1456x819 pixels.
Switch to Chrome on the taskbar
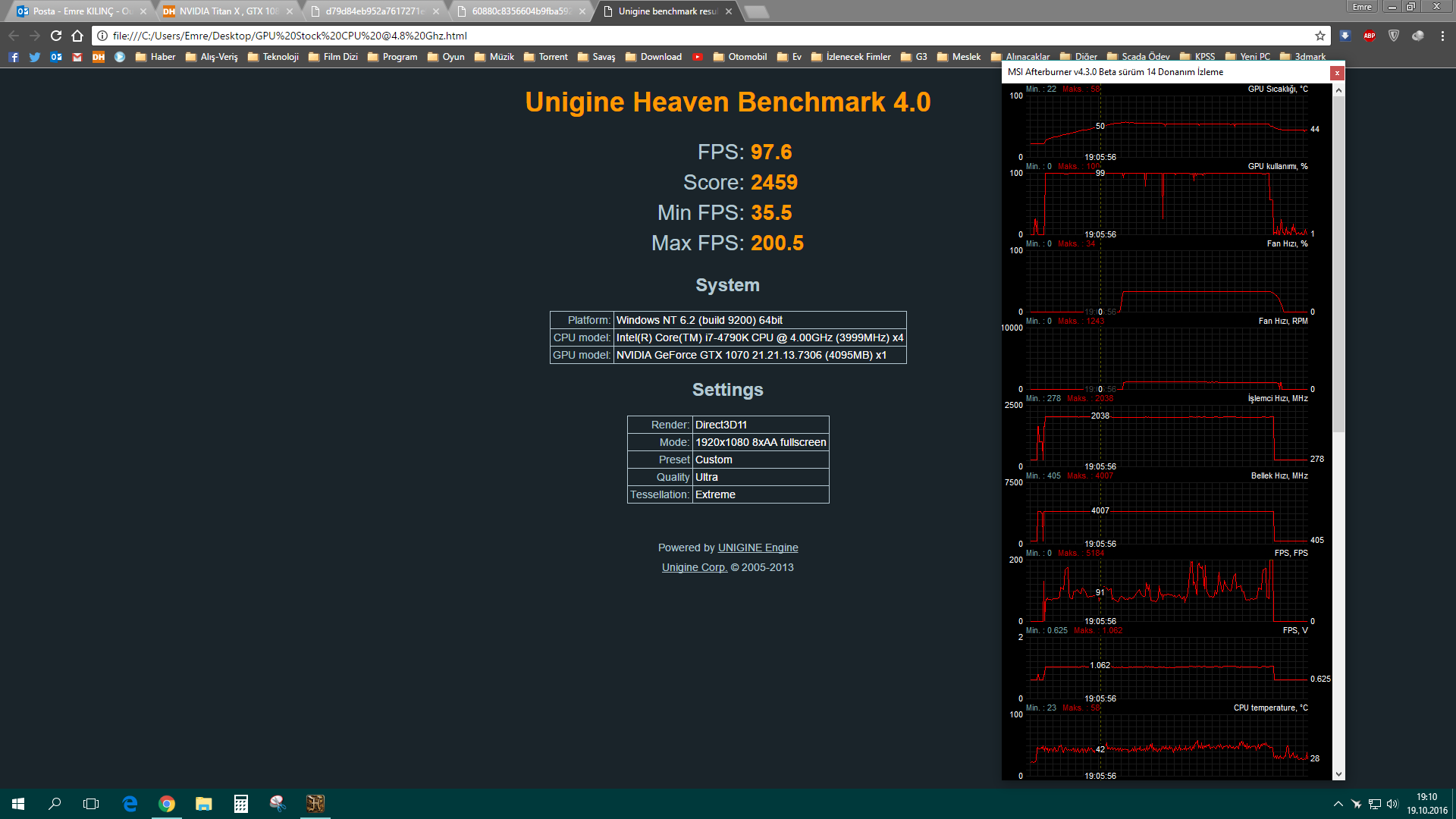pos(167,804)
